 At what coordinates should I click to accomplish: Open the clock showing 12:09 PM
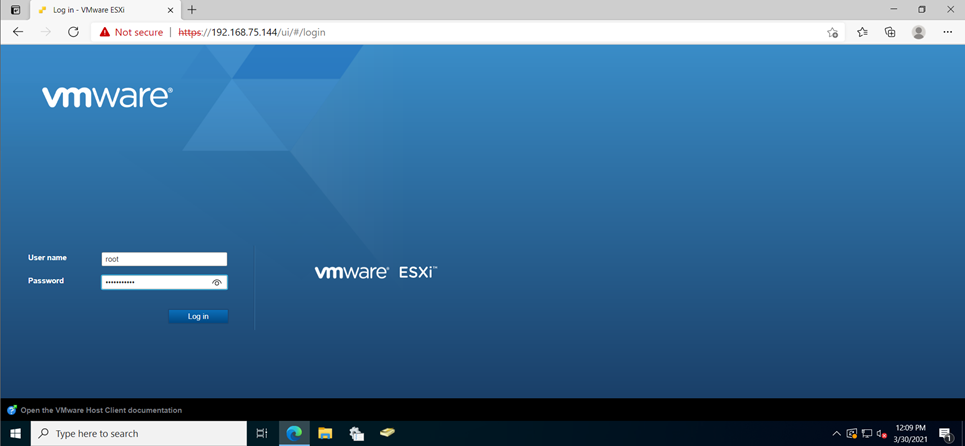(910, 433)
